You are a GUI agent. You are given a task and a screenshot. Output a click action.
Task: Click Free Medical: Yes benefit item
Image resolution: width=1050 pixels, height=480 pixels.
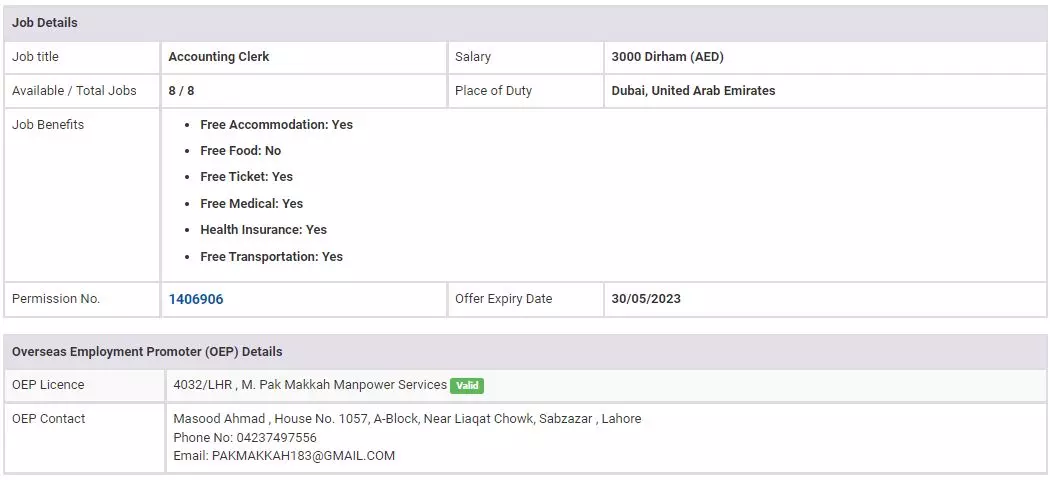tap(251, 204)
